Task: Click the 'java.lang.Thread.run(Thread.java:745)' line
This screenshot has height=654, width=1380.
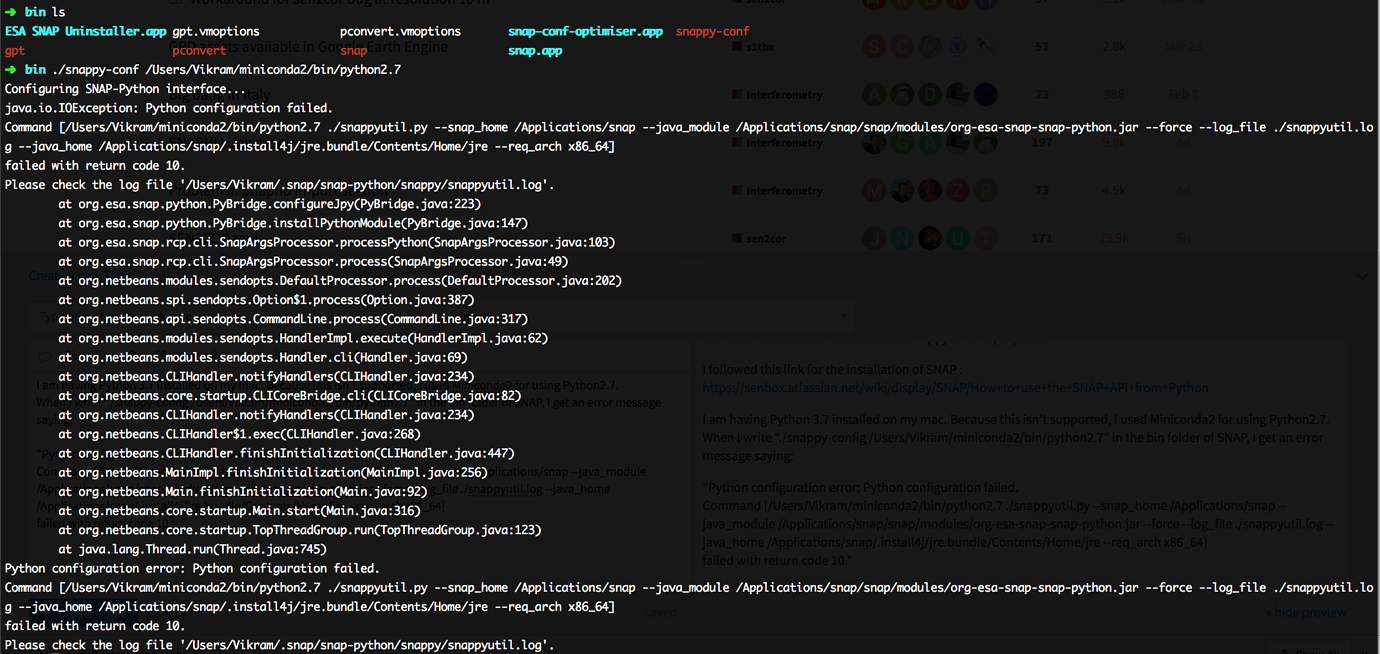Action: click(193, 549)
